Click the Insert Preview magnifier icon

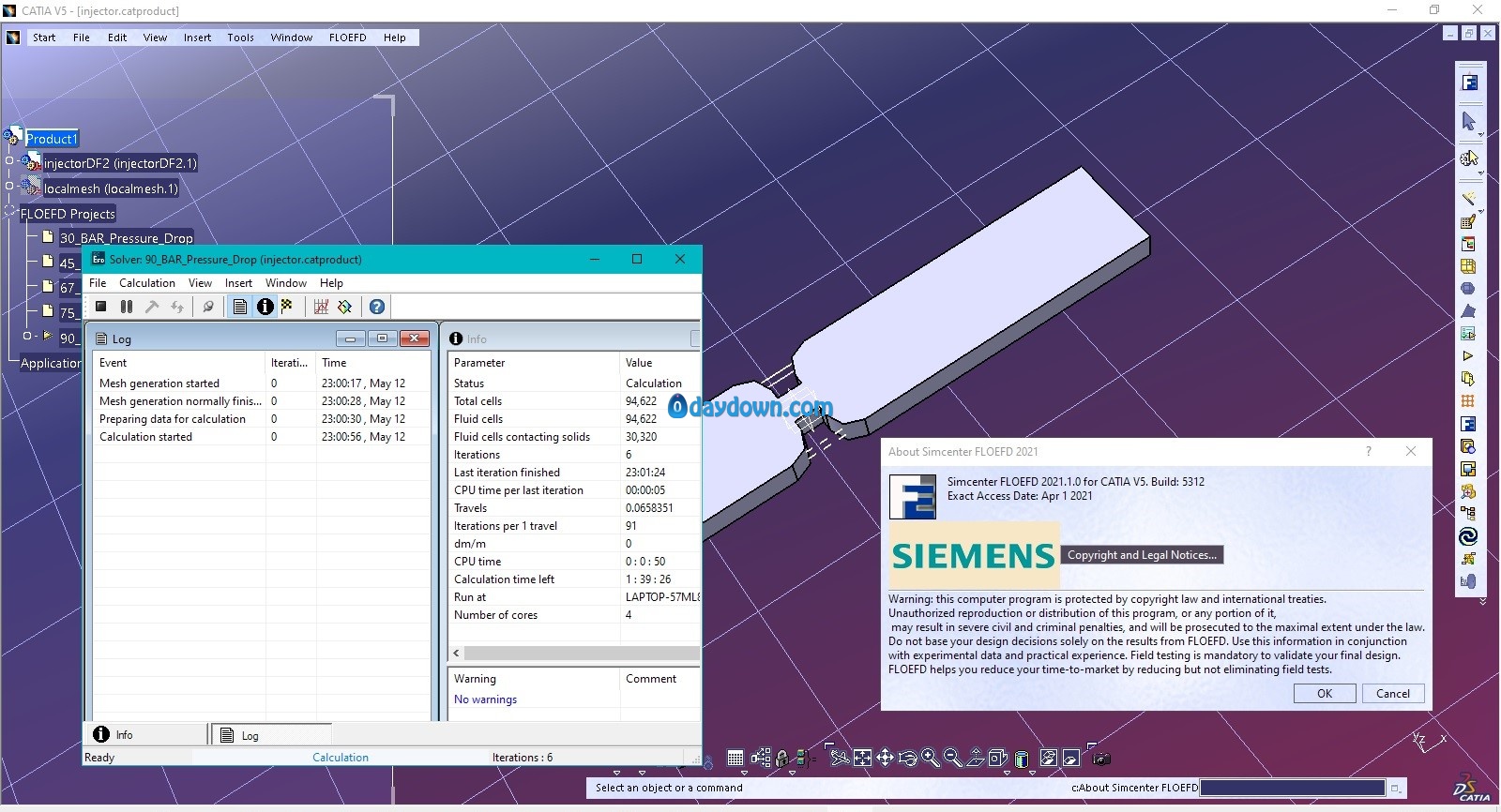pos(208,307)
